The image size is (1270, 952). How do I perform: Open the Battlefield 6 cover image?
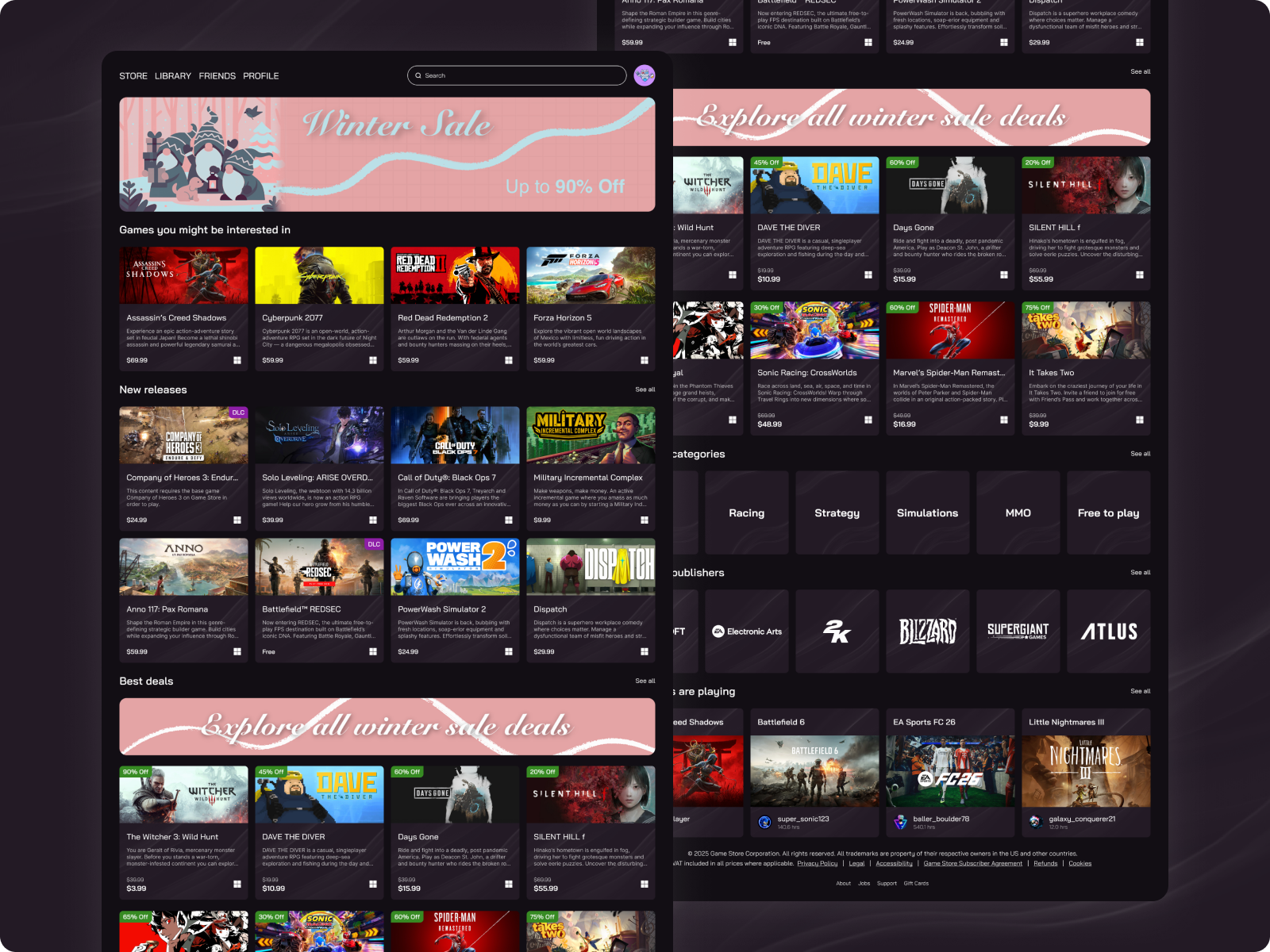(x=815, y=771)
